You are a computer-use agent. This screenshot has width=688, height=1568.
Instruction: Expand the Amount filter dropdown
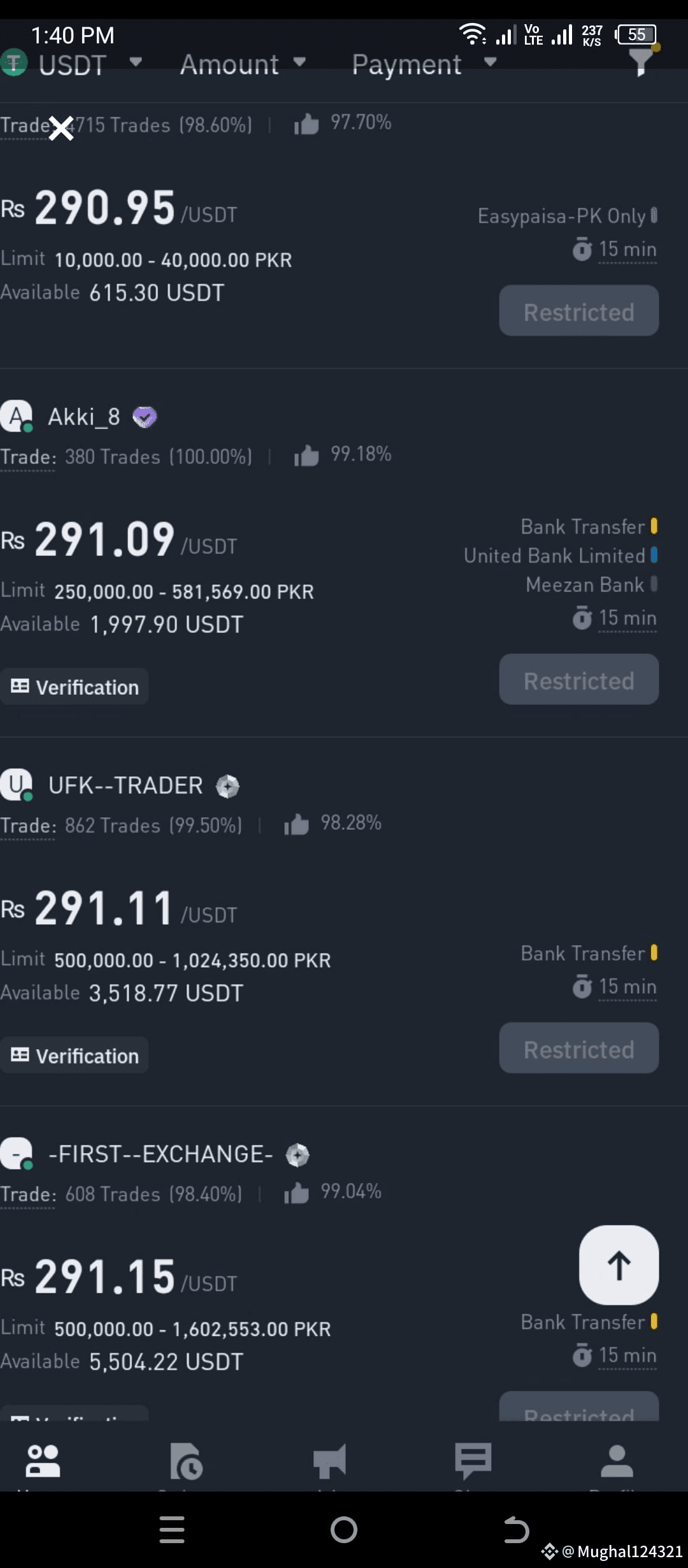[243, 64]
